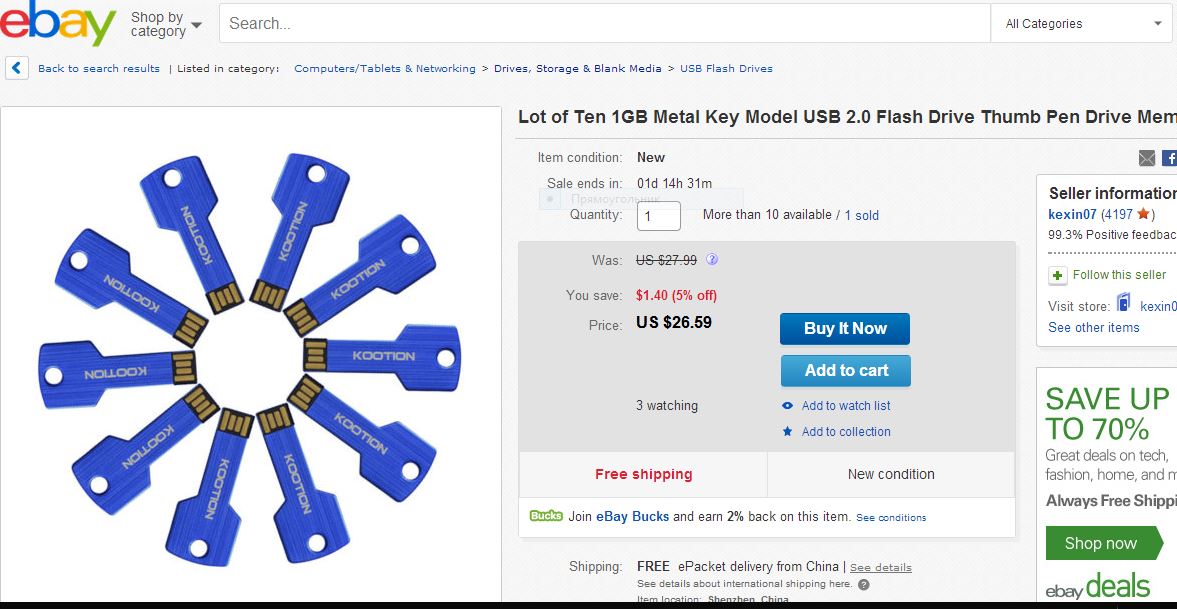Open the USB Flash Drives breadcrumb
Viewport: 1177px width, 609px height.
tap(726, 69)
